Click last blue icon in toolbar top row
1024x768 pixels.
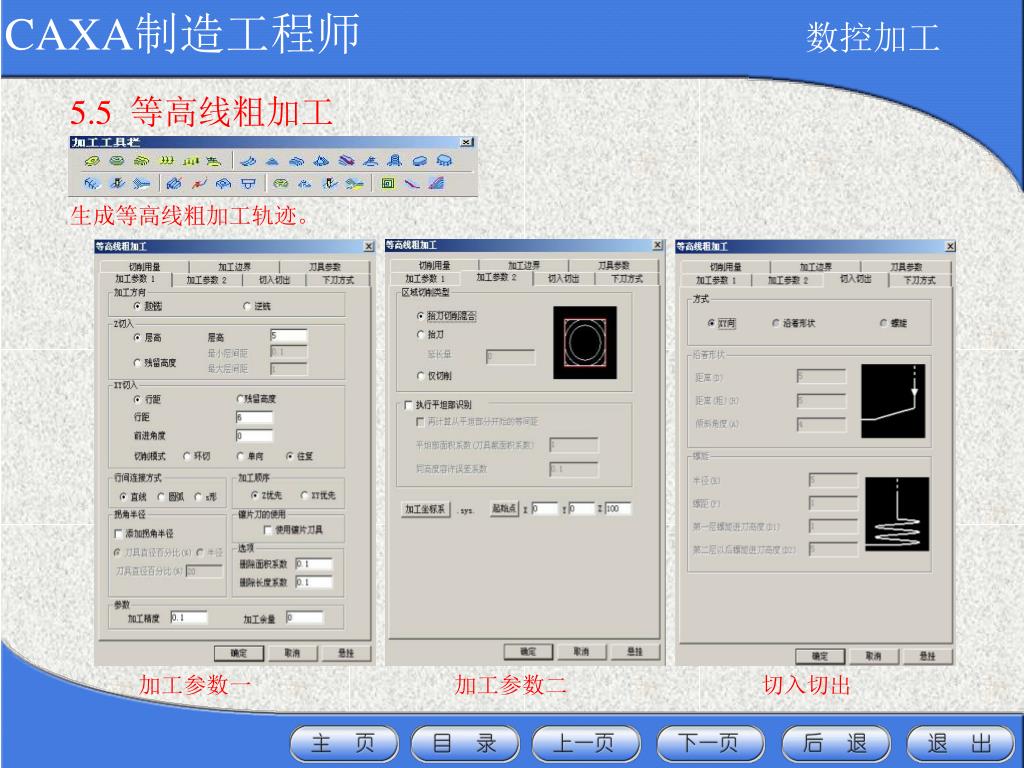(x=444, y=161)
